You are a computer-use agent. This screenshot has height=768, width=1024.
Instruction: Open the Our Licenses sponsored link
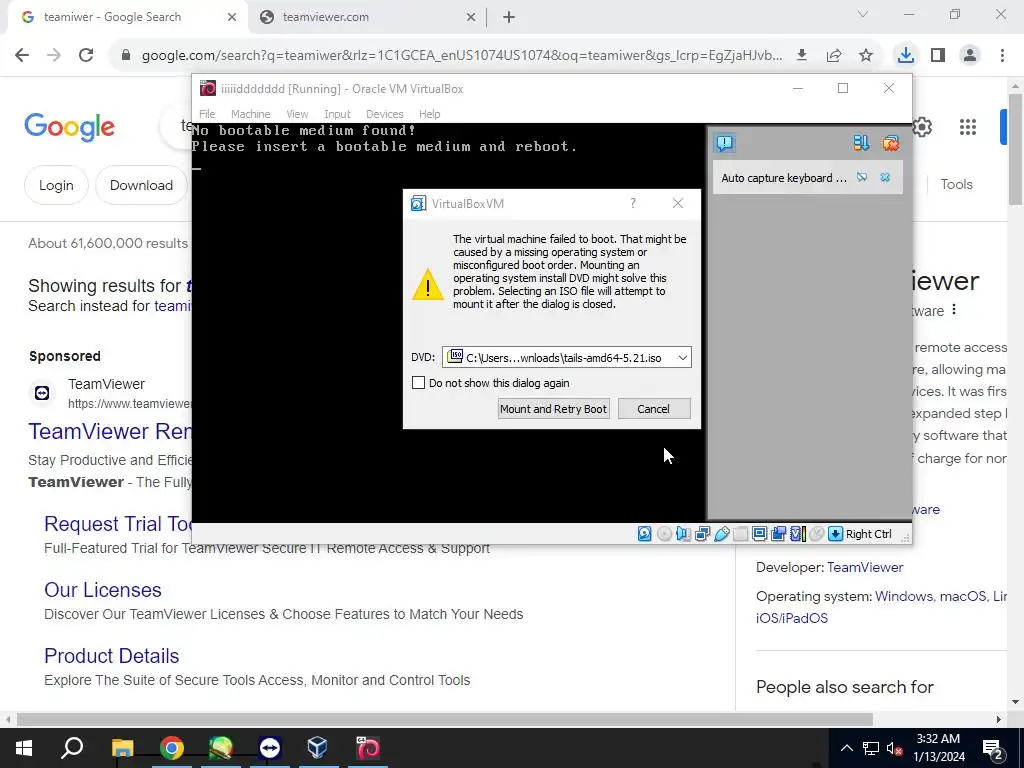pos(103,590)
